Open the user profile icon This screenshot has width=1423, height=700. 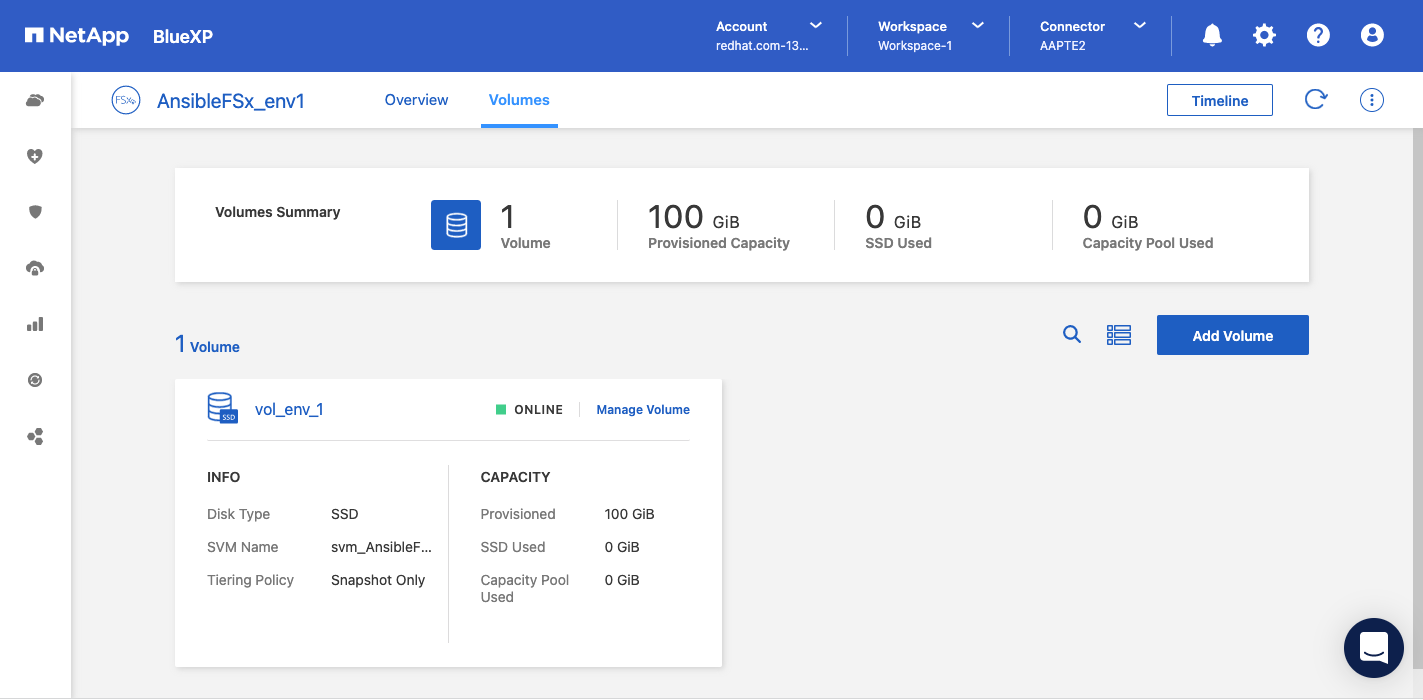pyautogui.click(x=1372, y=36)
